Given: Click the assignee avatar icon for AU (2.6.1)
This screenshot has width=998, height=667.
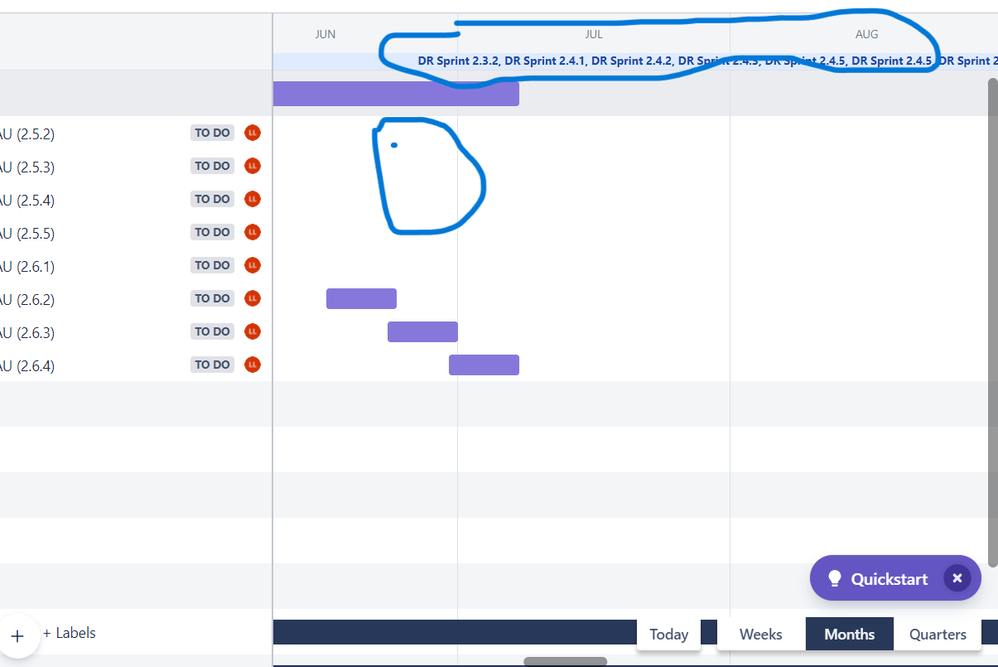Looking at the screenshot, I should click(x=252, y=265).
